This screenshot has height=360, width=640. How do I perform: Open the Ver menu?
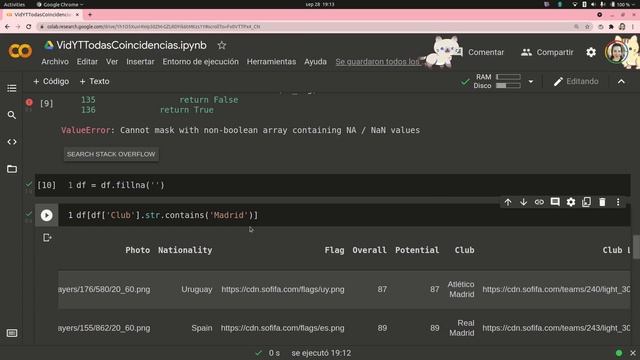[x=112, y=62]
